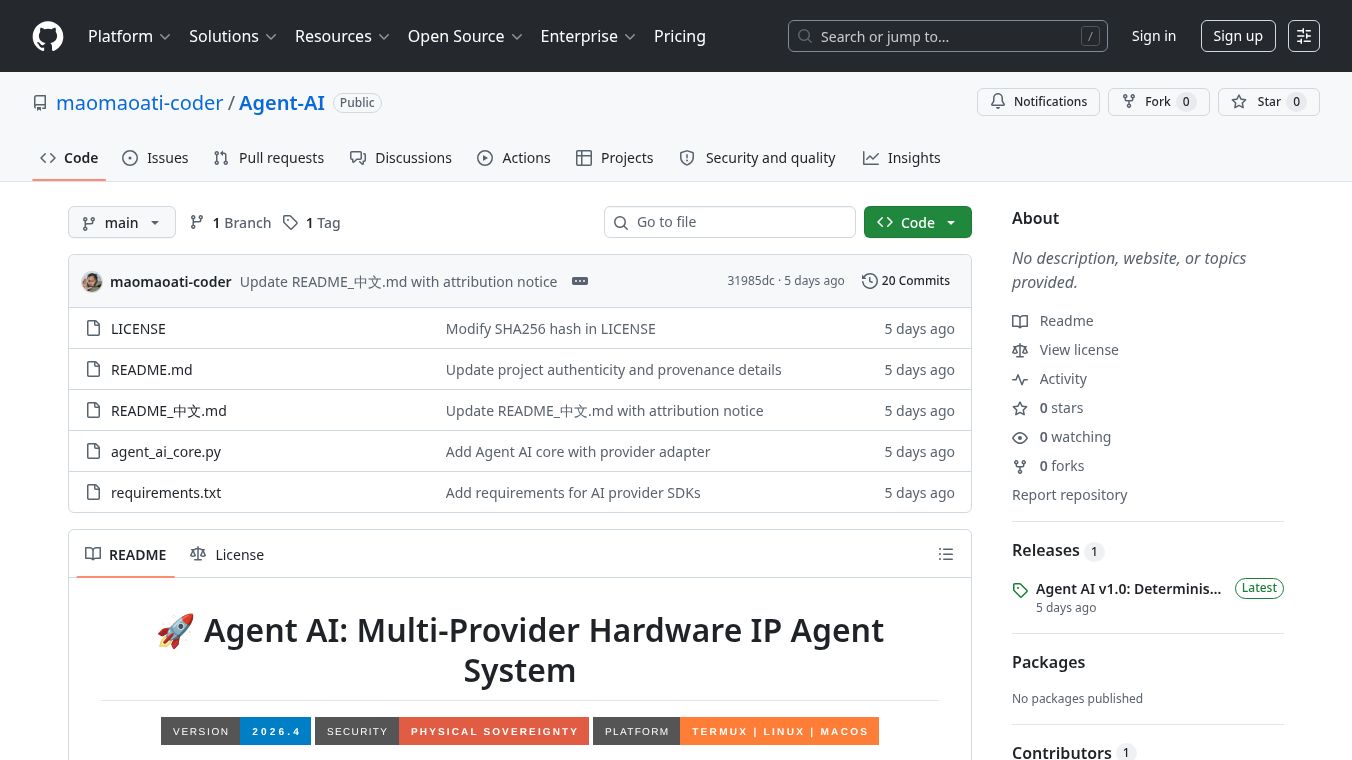The width and height of the screenshot is (1352, 760).
Task: Open Security and quality tab
Action: pyautogui.click(x=757, y=158)
